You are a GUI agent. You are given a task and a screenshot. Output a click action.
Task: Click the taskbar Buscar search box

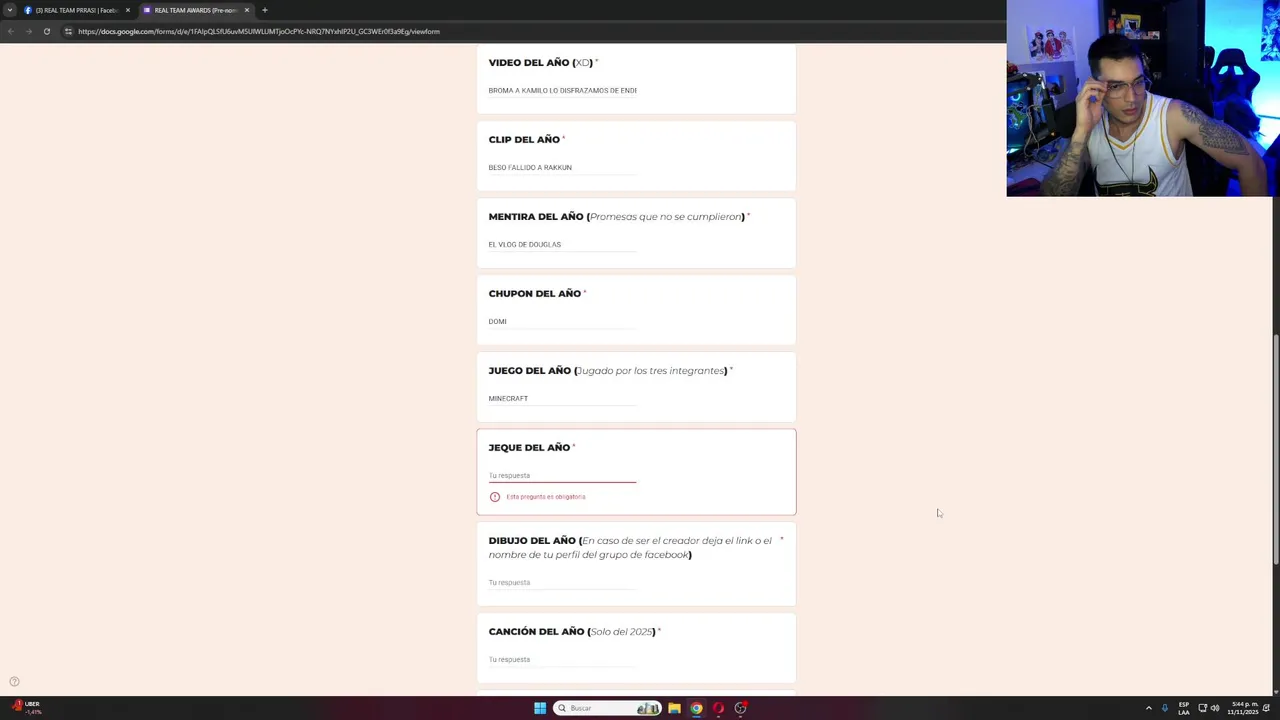point(607,708)
